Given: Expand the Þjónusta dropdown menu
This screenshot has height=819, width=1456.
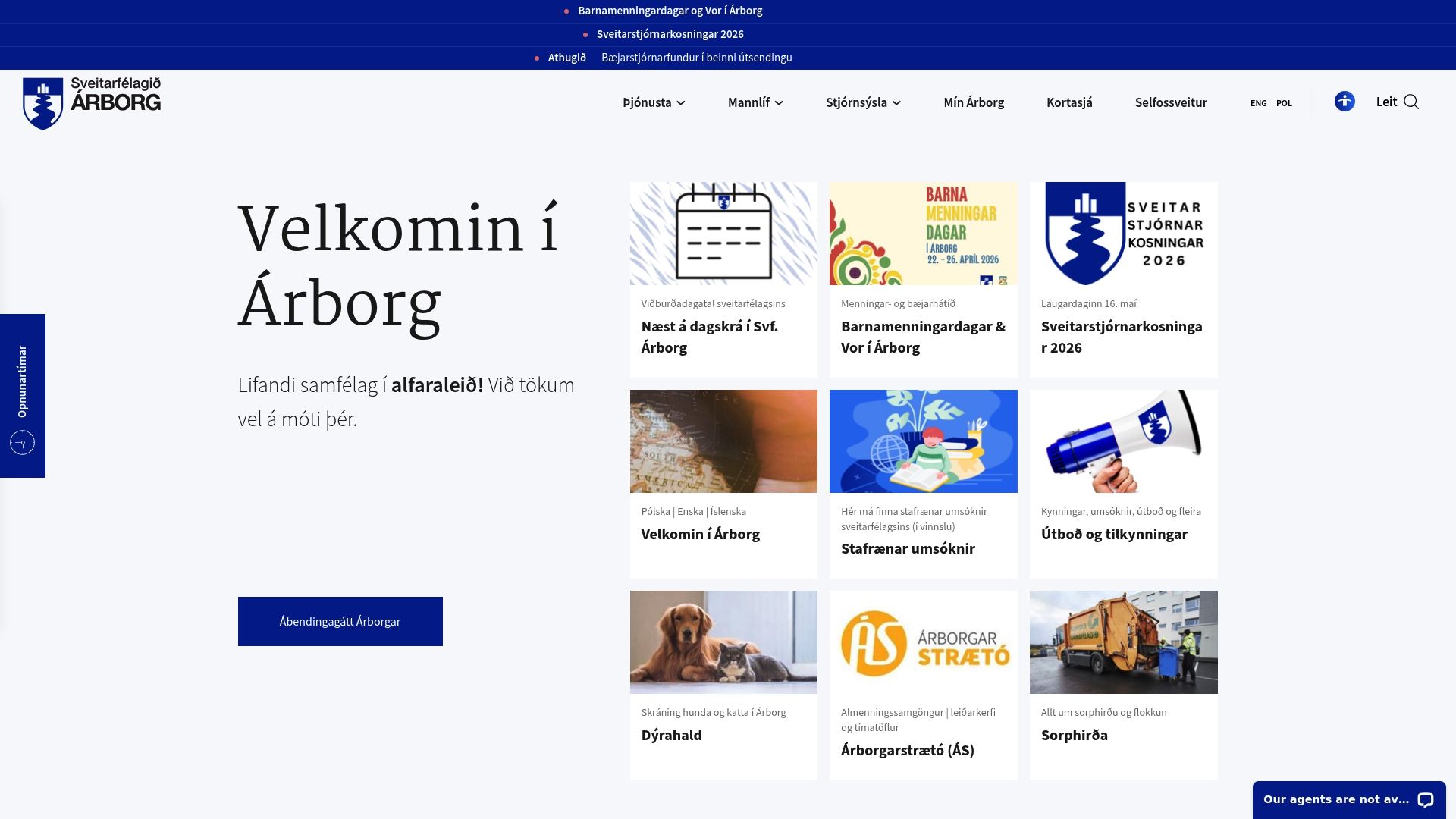Looking at the screenshot, I should pos(653,102).
